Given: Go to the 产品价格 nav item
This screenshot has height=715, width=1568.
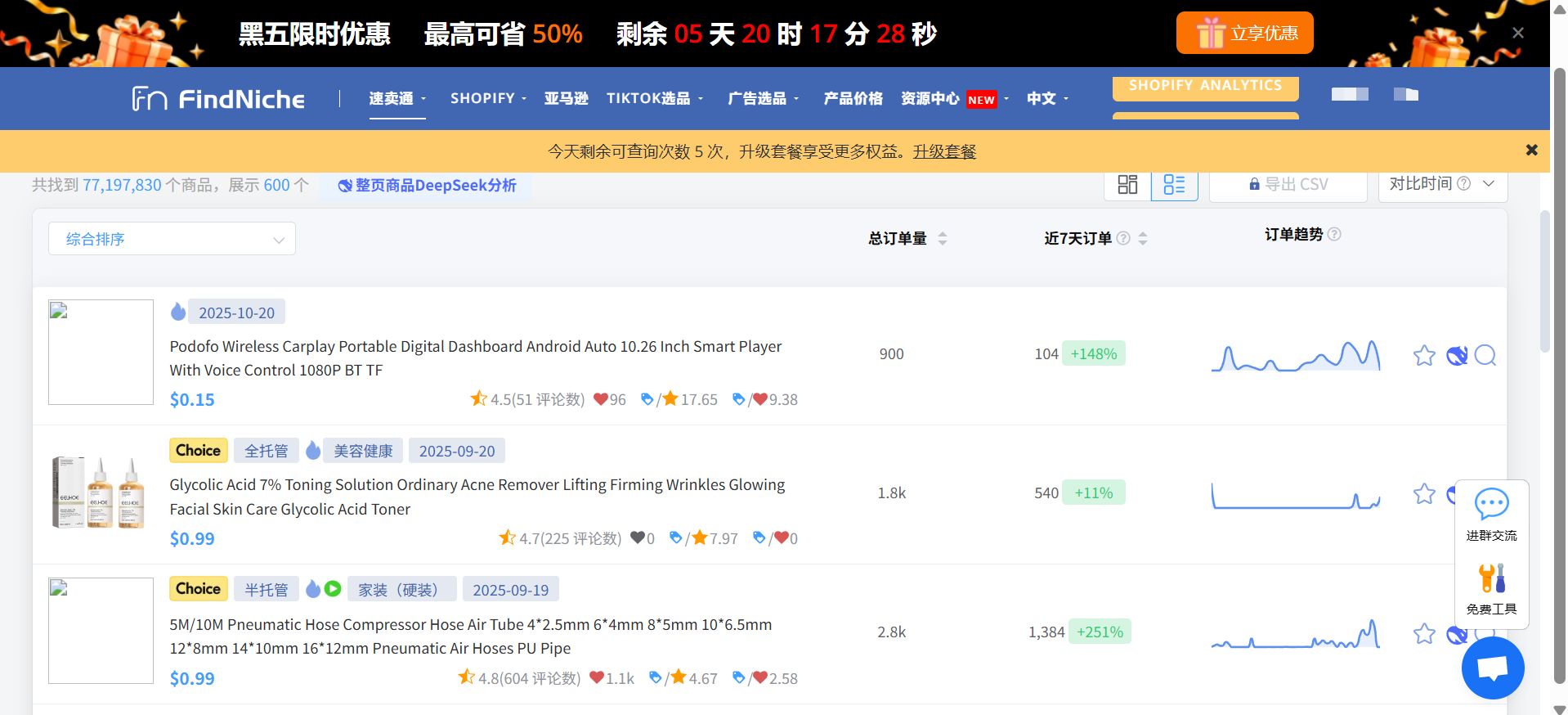Looking at the screenshot, I should pyautogui.click(x=853, y=98).
